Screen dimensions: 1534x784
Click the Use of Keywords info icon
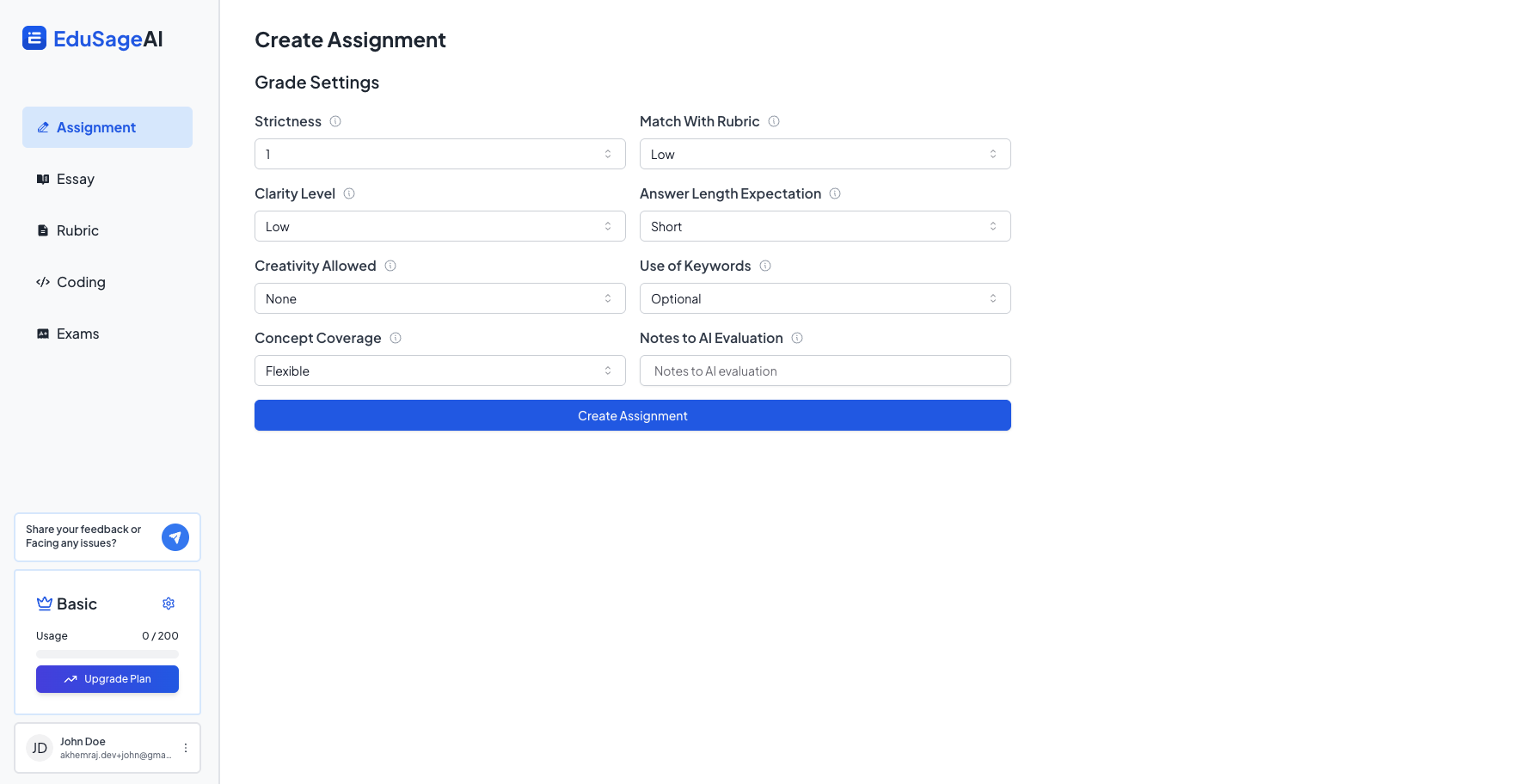[765, 266]
